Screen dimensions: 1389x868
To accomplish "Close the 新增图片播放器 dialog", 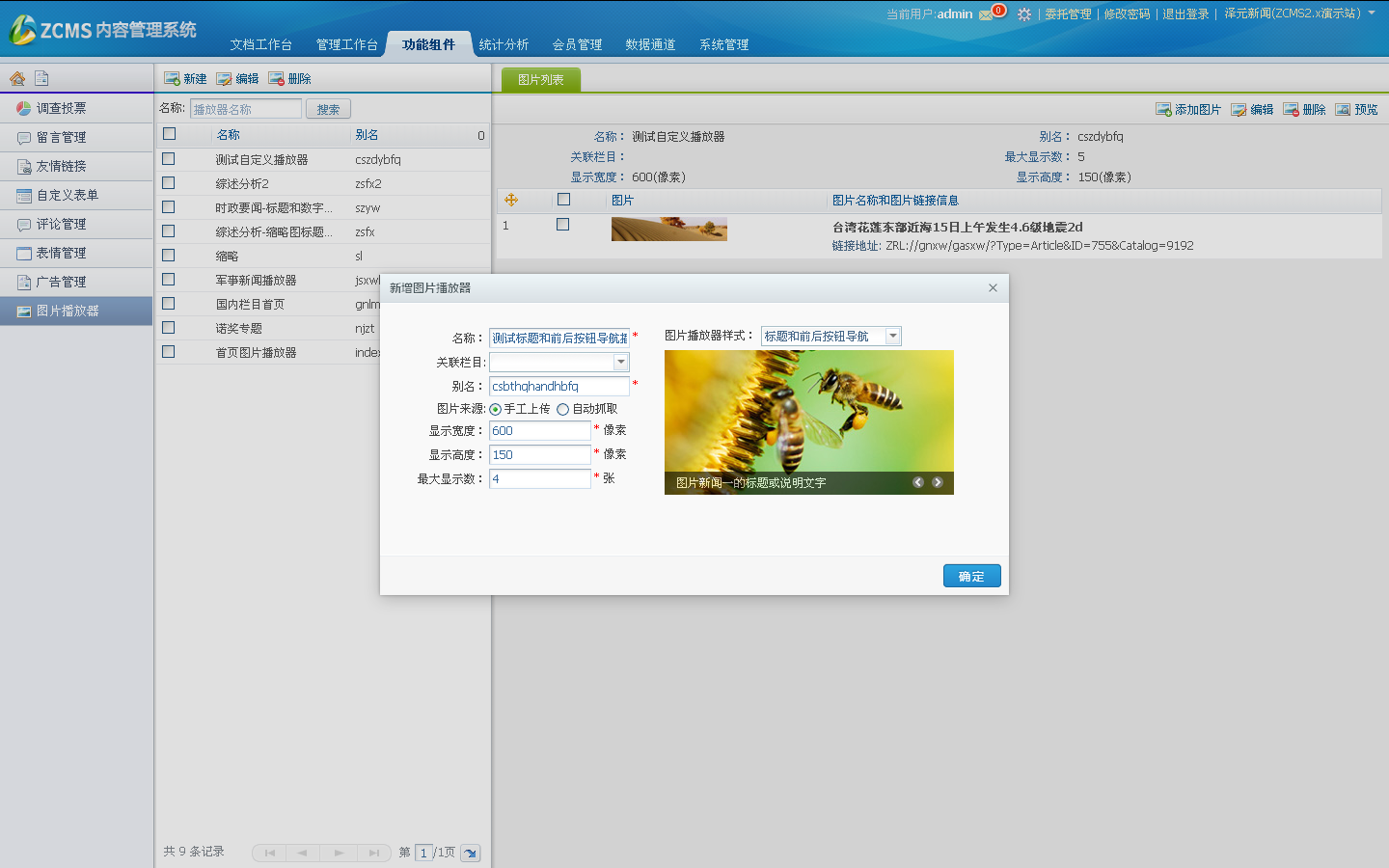I will pos(993,287).
